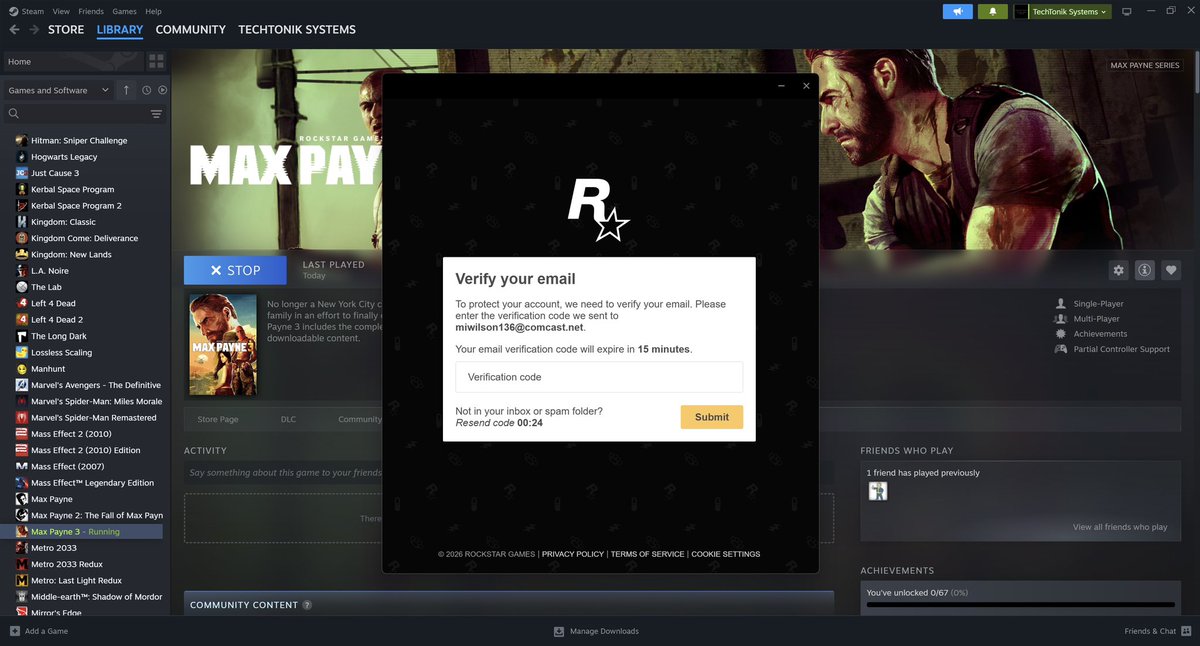This screenshot has height=646, width=1200.
Task: Click View all friends who play
Action: pos(1120,527)
